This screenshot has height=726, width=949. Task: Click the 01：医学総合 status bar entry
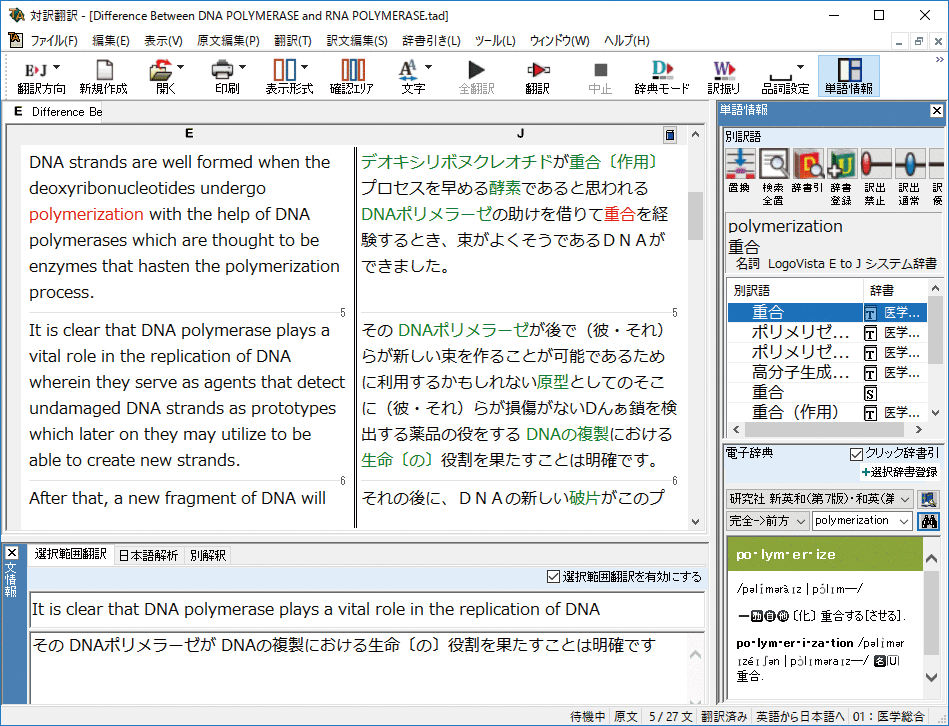[x=888, y=717]
